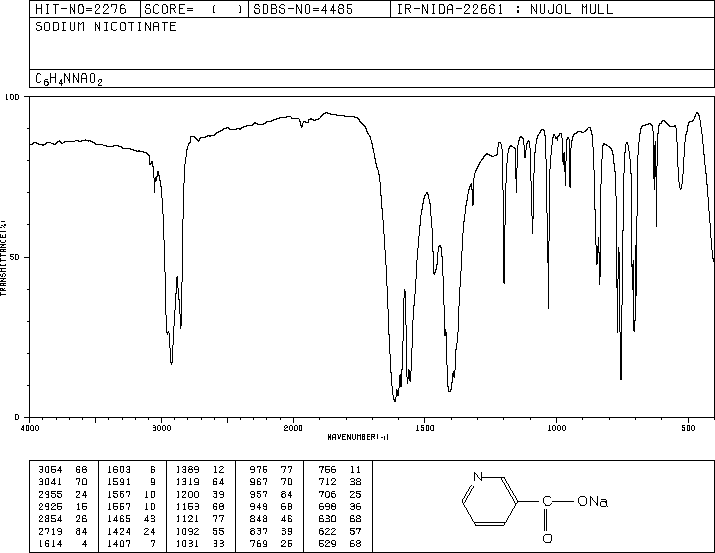This screenshot has height=553, width=715.
Task: Click the 500 label on the wavenumber axis
Action: tap(688, 428)
